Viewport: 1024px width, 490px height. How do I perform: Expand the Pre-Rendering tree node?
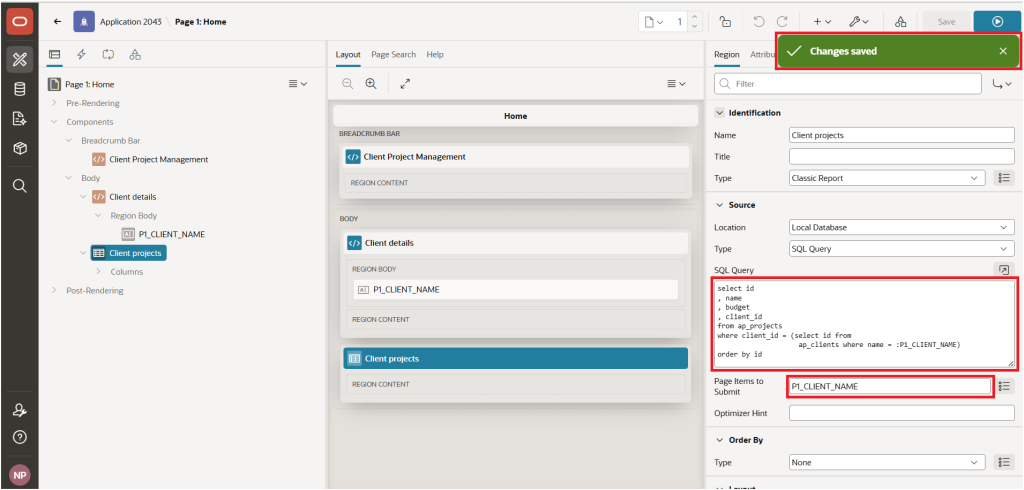(54, 103)
